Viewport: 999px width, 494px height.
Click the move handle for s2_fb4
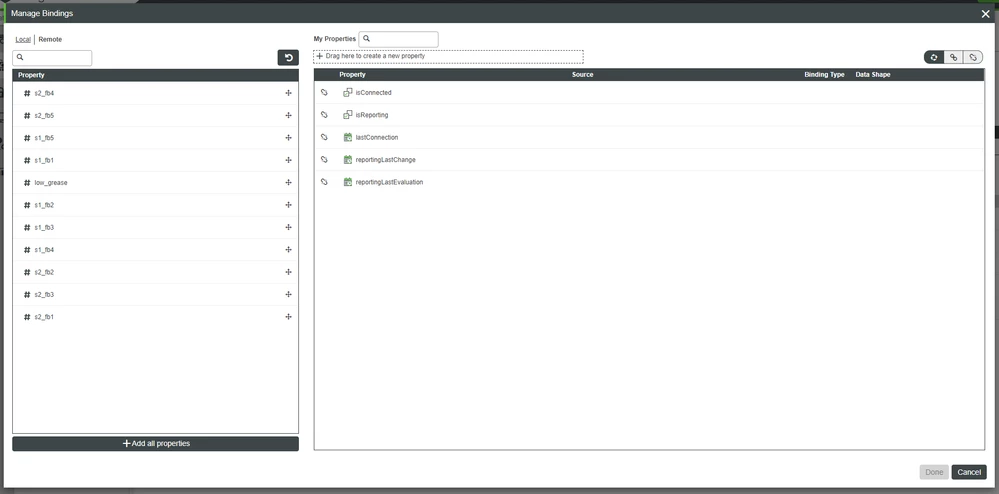click(289, 93)
